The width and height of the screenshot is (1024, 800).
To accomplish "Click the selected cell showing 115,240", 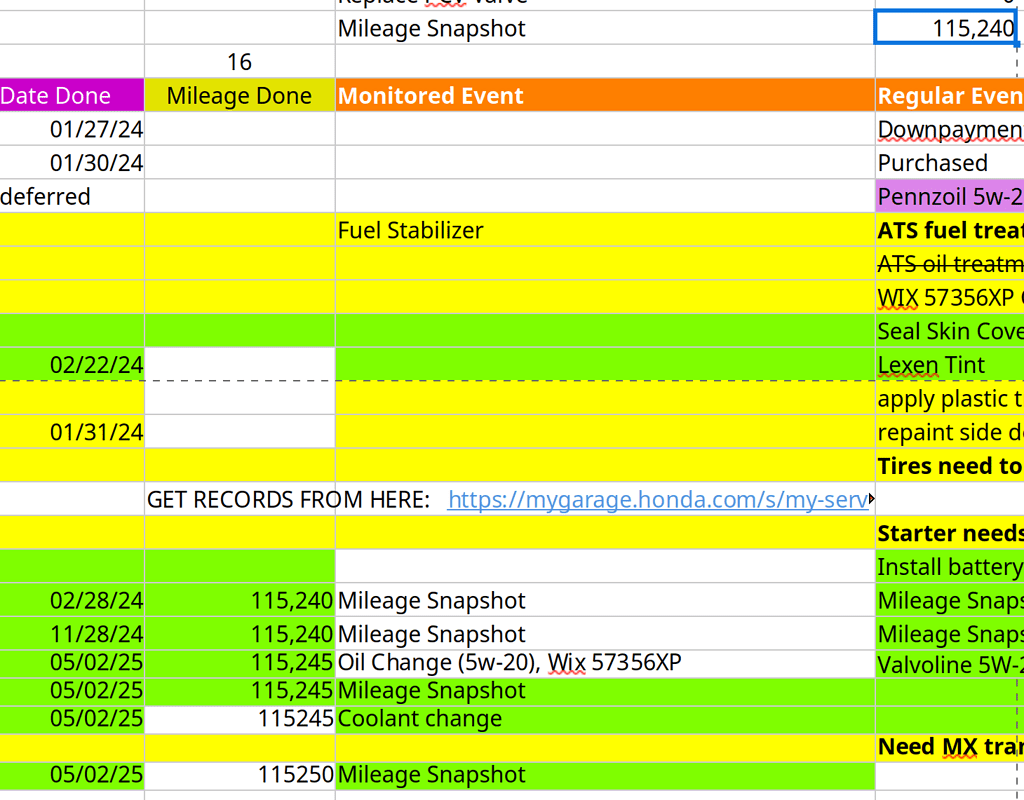I will click(x=947, y=28).
